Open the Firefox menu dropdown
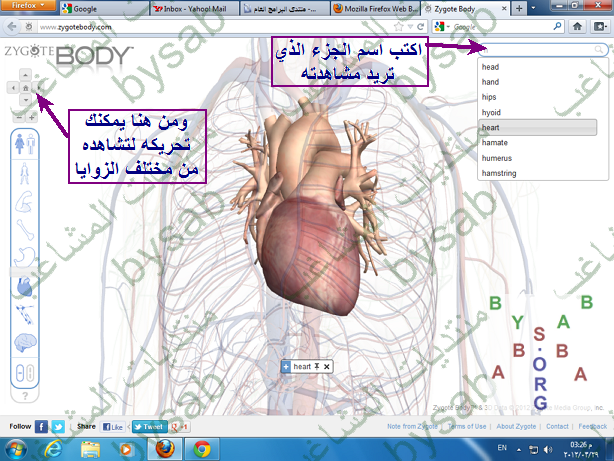This screenshot has width=614, height=461. [26, 7]
